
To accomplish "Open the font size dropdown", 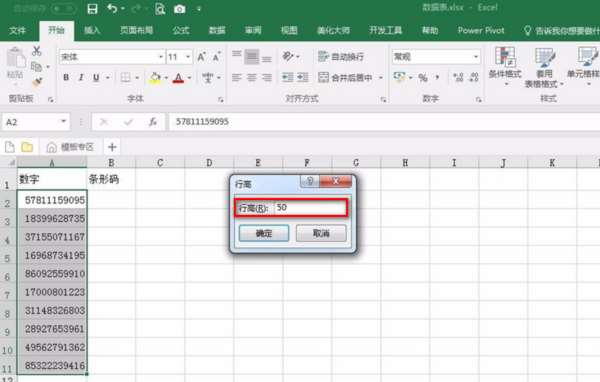I will pos(188,57).
